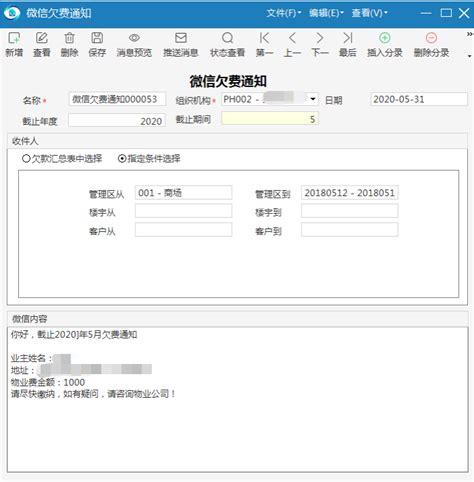Open the 编辑(E) menu

coord(326,13)
